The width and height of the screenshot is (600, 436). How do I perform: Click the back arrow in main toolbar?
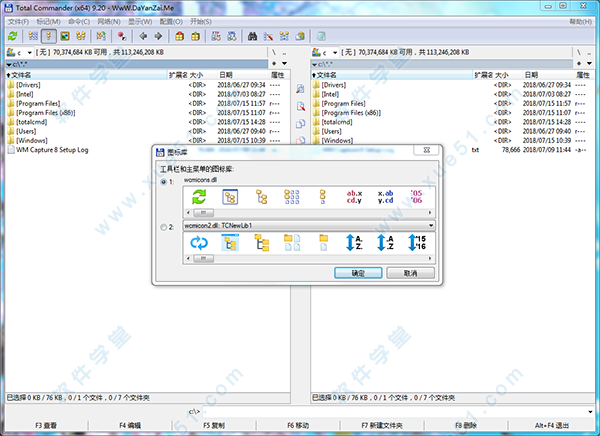142,36
